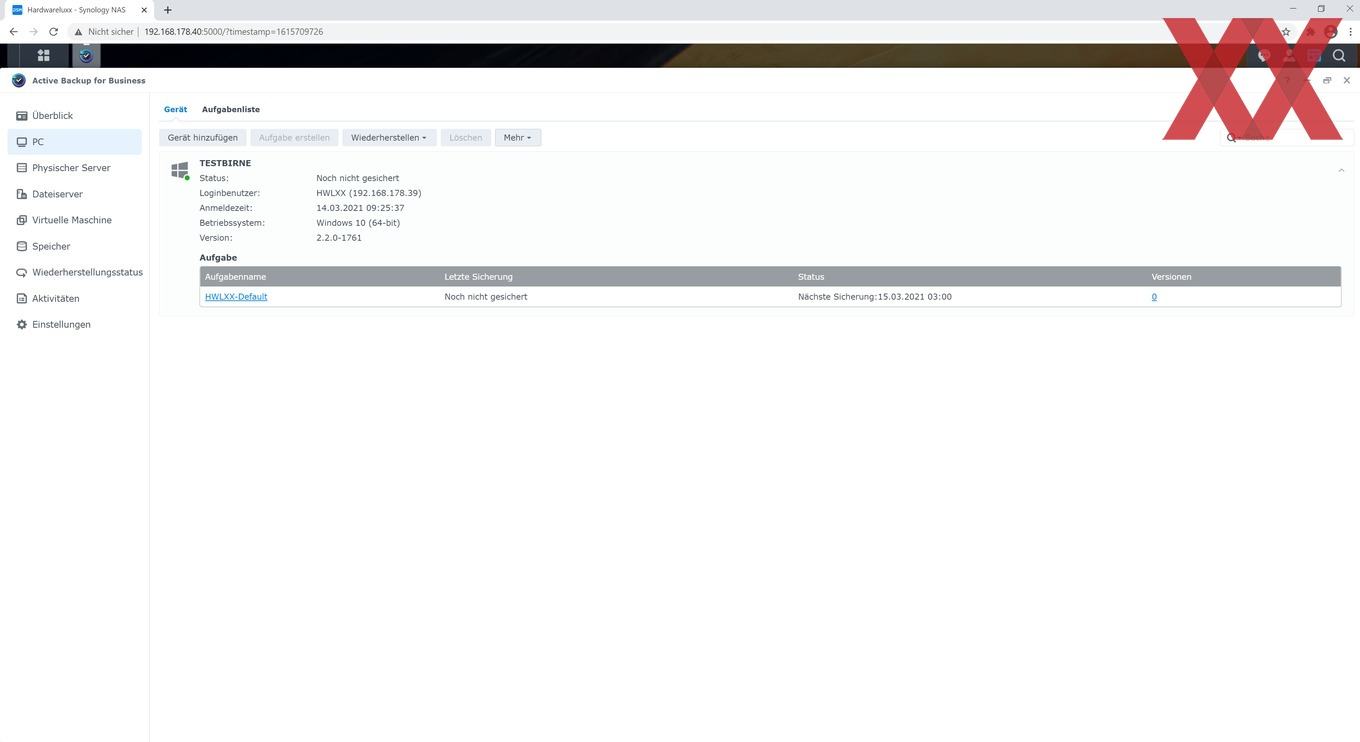Click the Windows icon of TESTBIRNE device
This screenshot has width=1360, height=742.
pos(180,171)
